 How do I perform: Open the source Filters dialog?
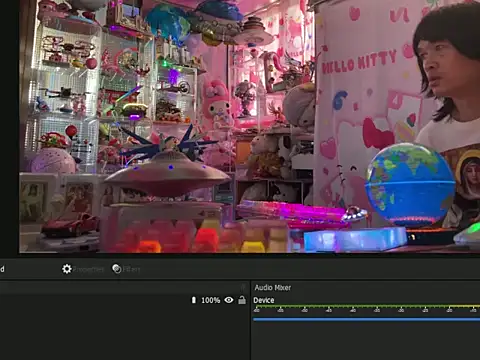[x=126, y=269]
